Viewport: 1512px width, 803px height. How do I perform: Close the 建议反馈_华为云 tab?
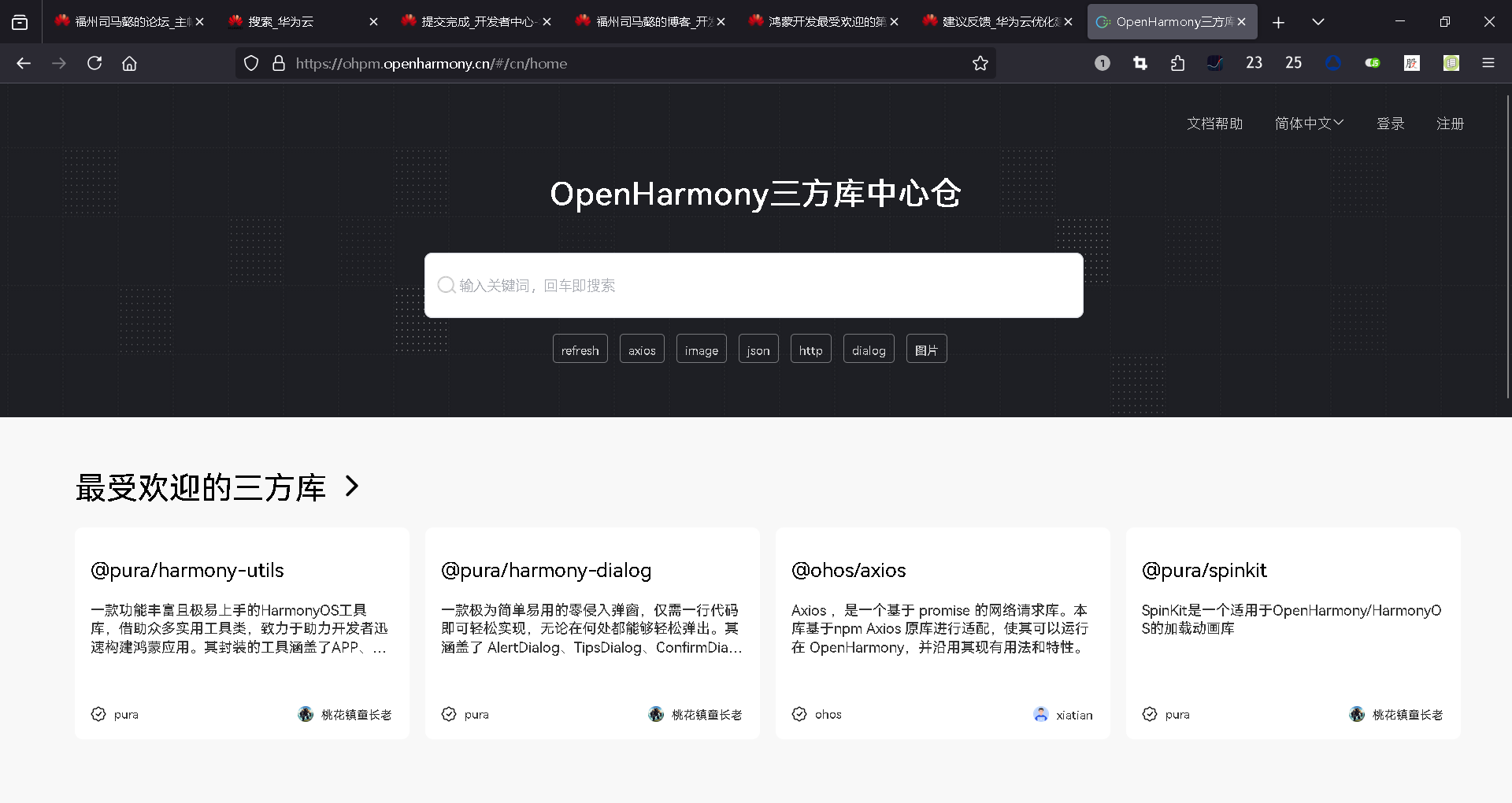[x=1068, y=22]
